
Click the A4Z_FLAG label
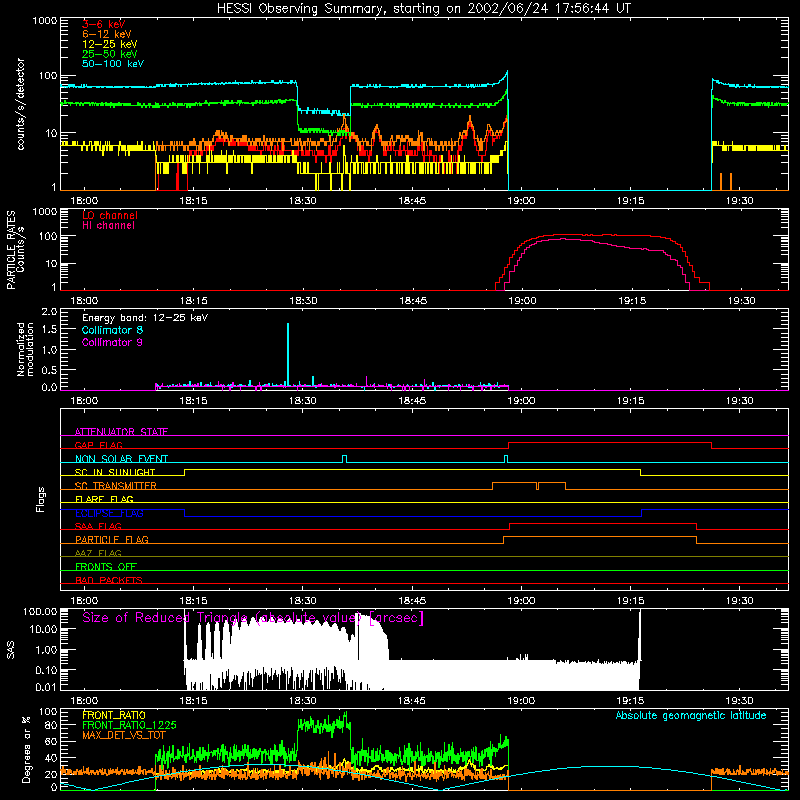coord(98,553)
